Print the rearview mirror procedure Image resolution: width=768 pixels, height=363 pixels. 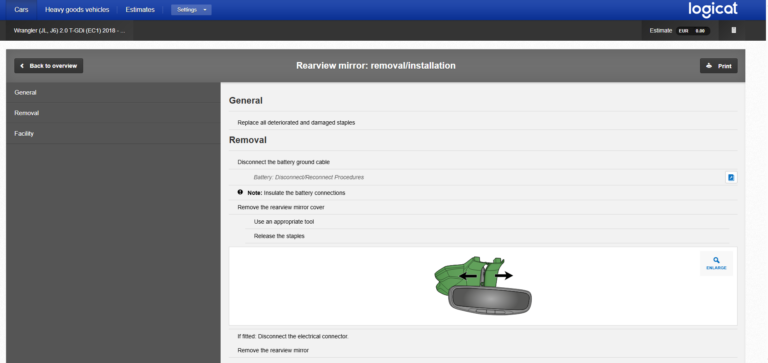pos(719,66)
